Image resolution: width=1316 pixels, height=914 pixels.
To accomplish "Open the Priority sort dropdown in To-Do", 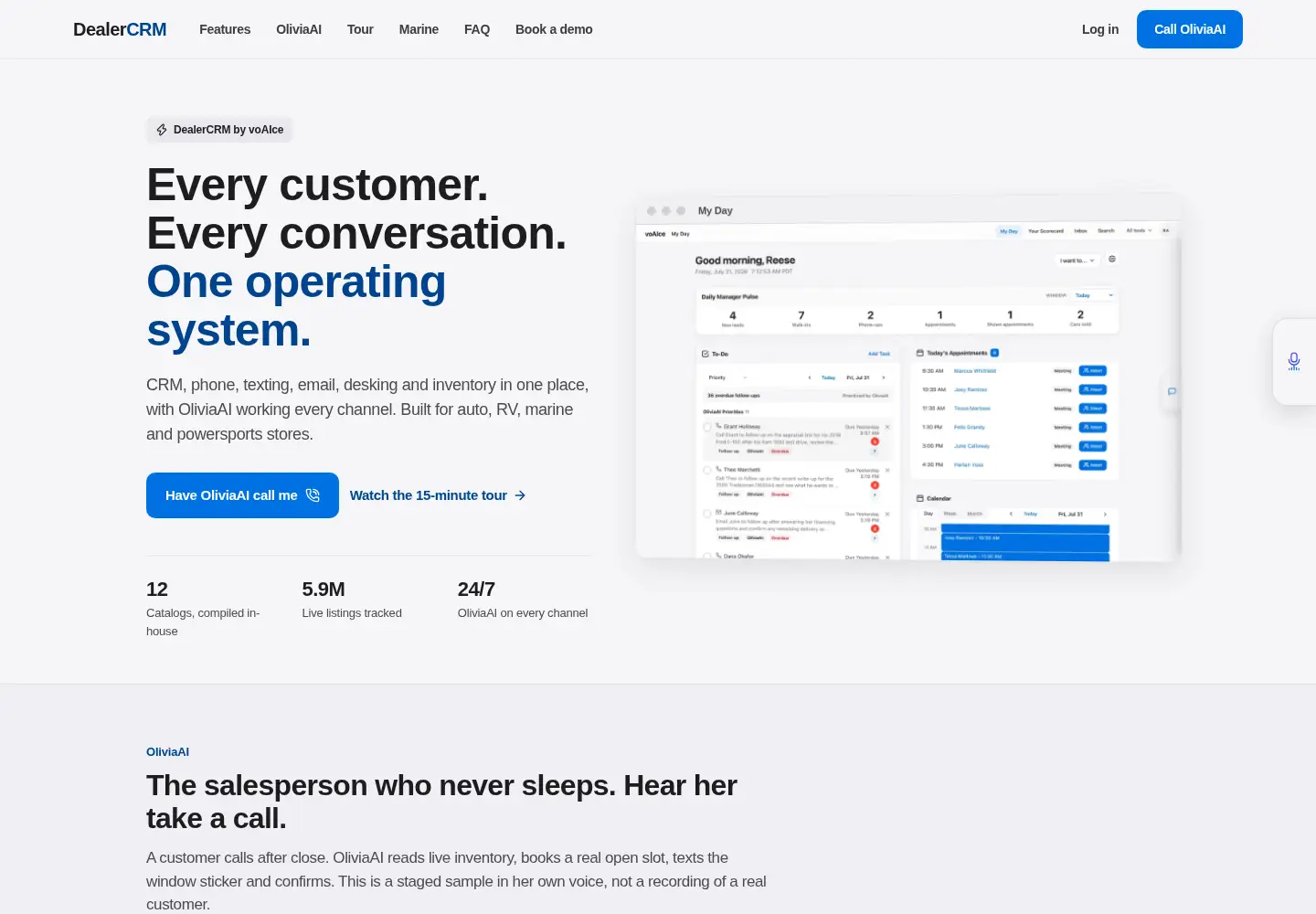I will 727,377.
